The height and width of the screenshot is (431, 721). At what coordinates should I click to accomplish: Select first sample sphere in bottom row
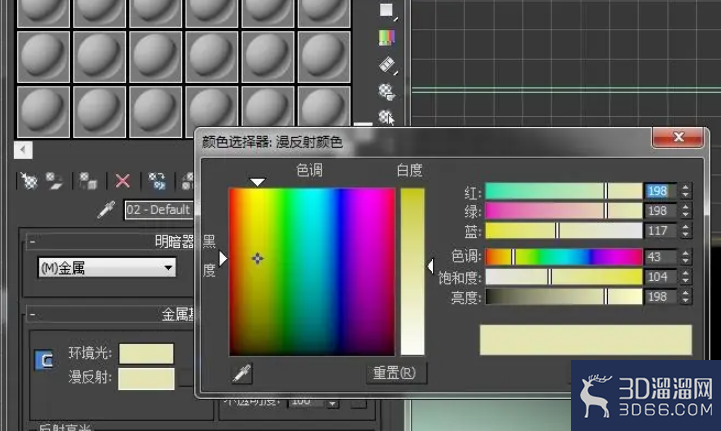(44, 112)
